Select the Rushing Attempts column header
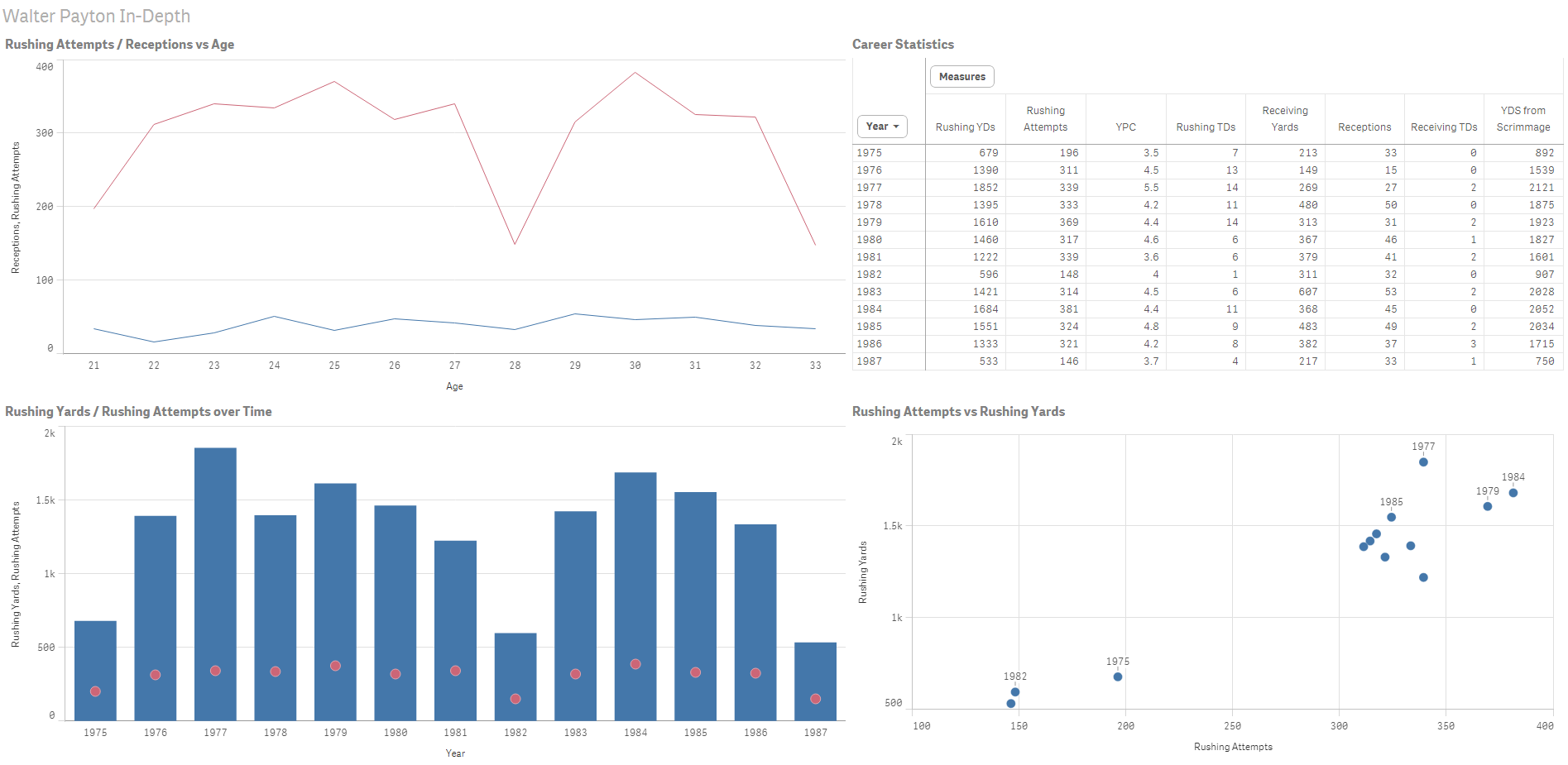Screen dimensions: 1568x765 1045,119
